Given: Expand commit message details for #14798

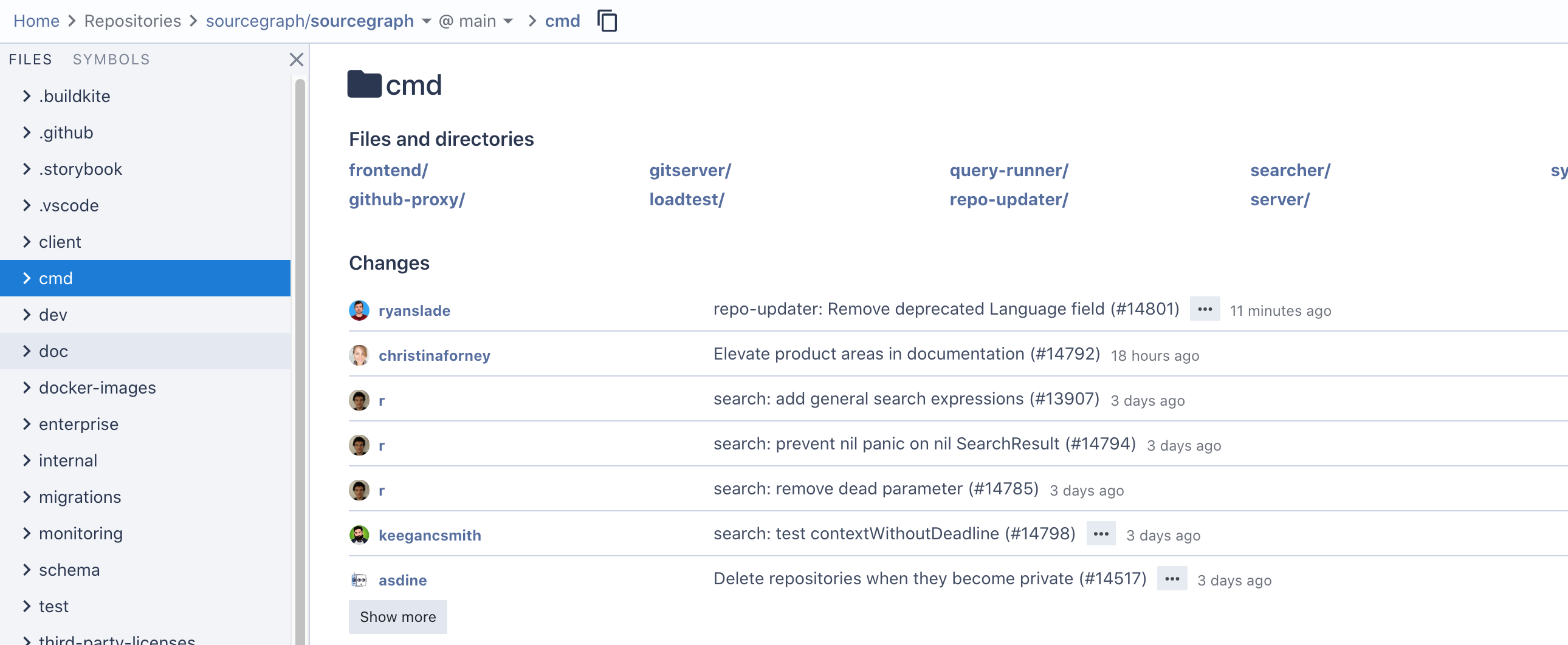Looking at the screenshot, I should (1101, 534).
